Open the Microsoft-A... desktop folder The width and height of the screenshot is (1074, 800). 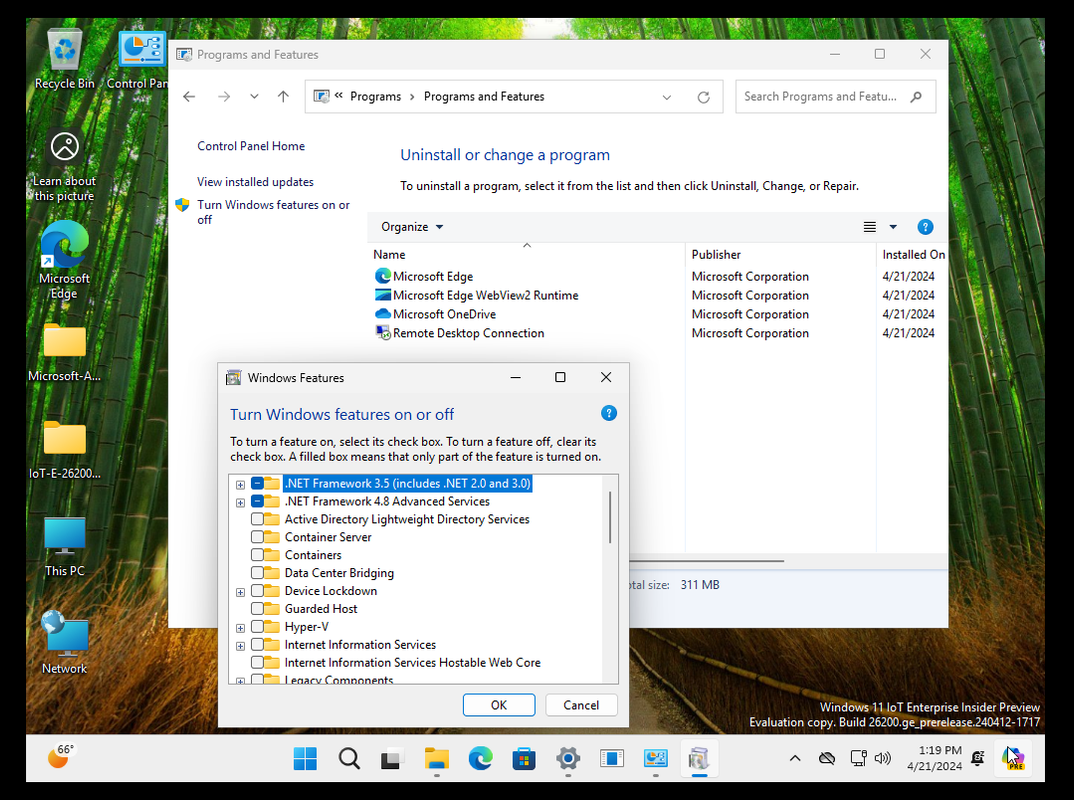[x=64, y=352]
